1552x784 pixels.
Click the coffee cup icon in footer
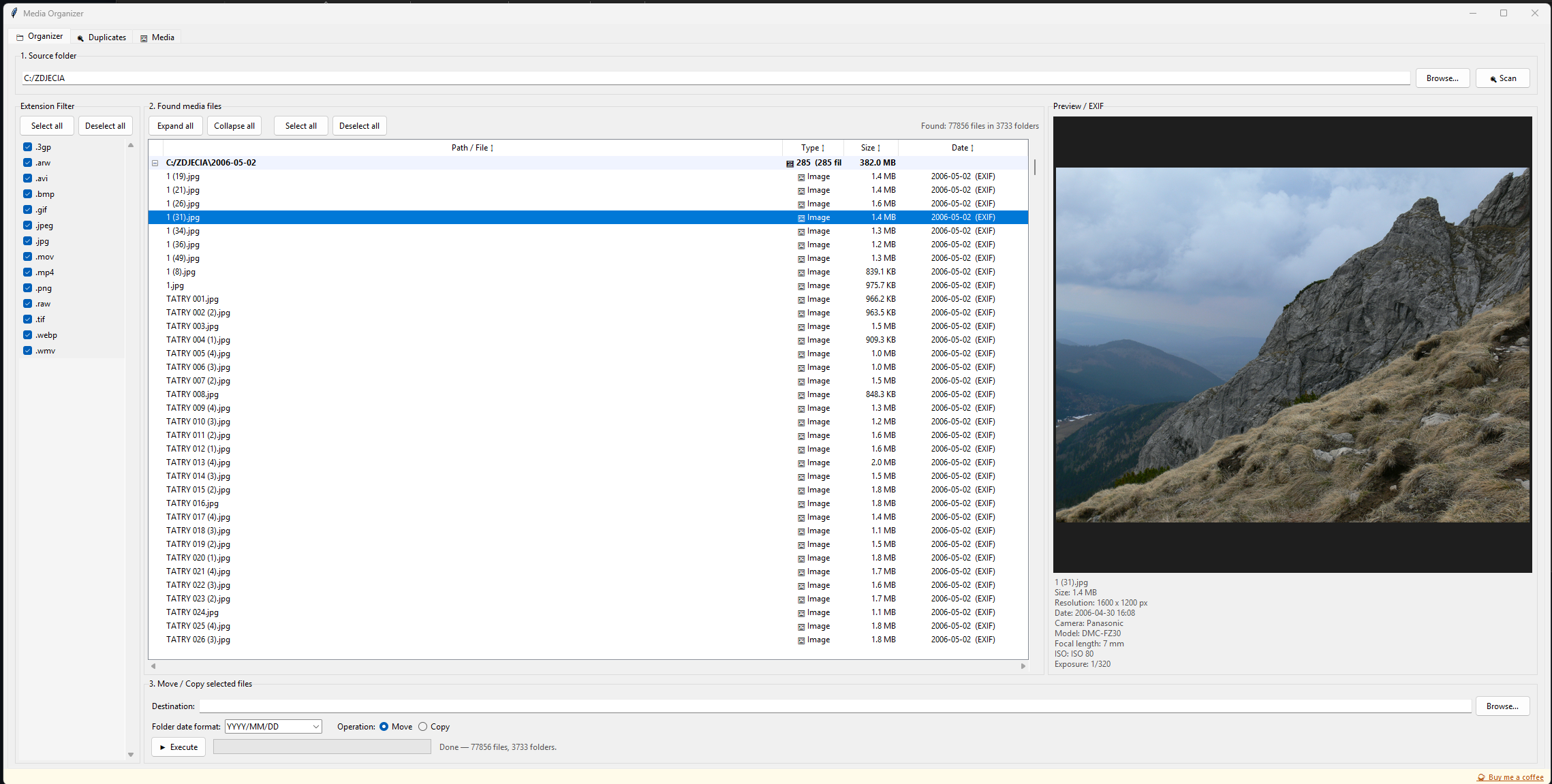pyautogui.click(x=1481, y=777)
